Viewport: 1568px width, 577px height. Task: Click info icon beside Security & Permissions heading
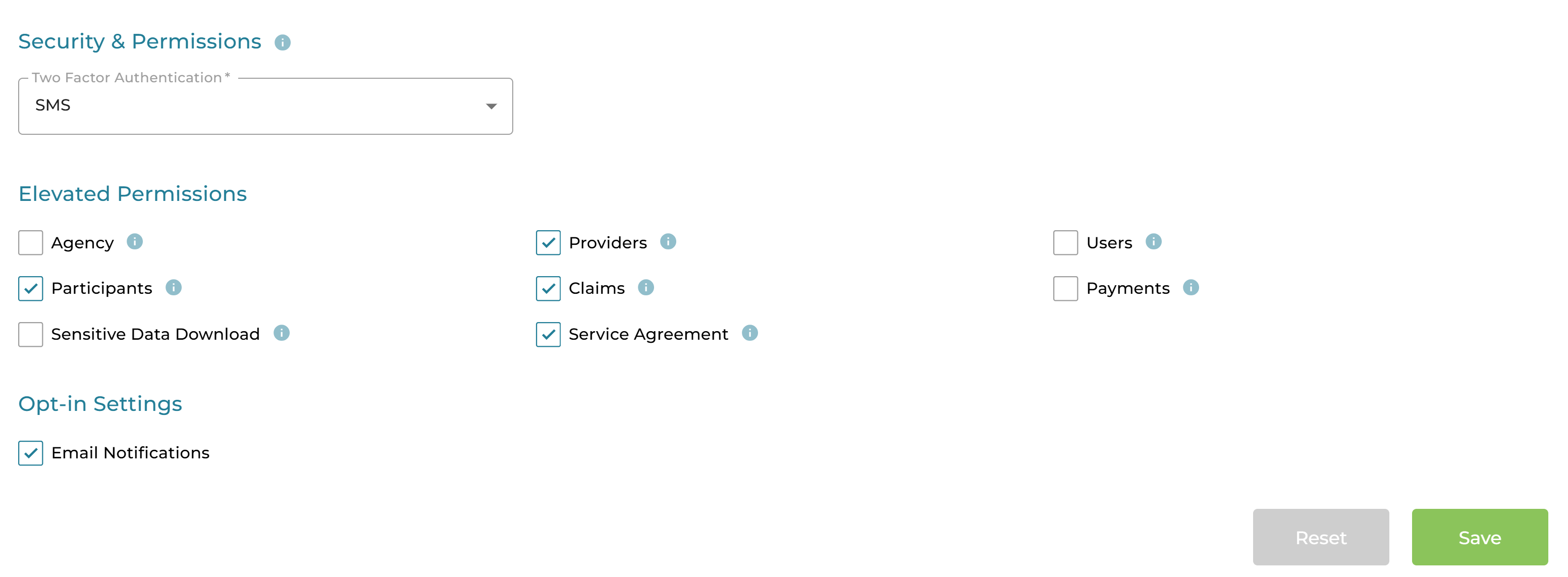(283, 42)
